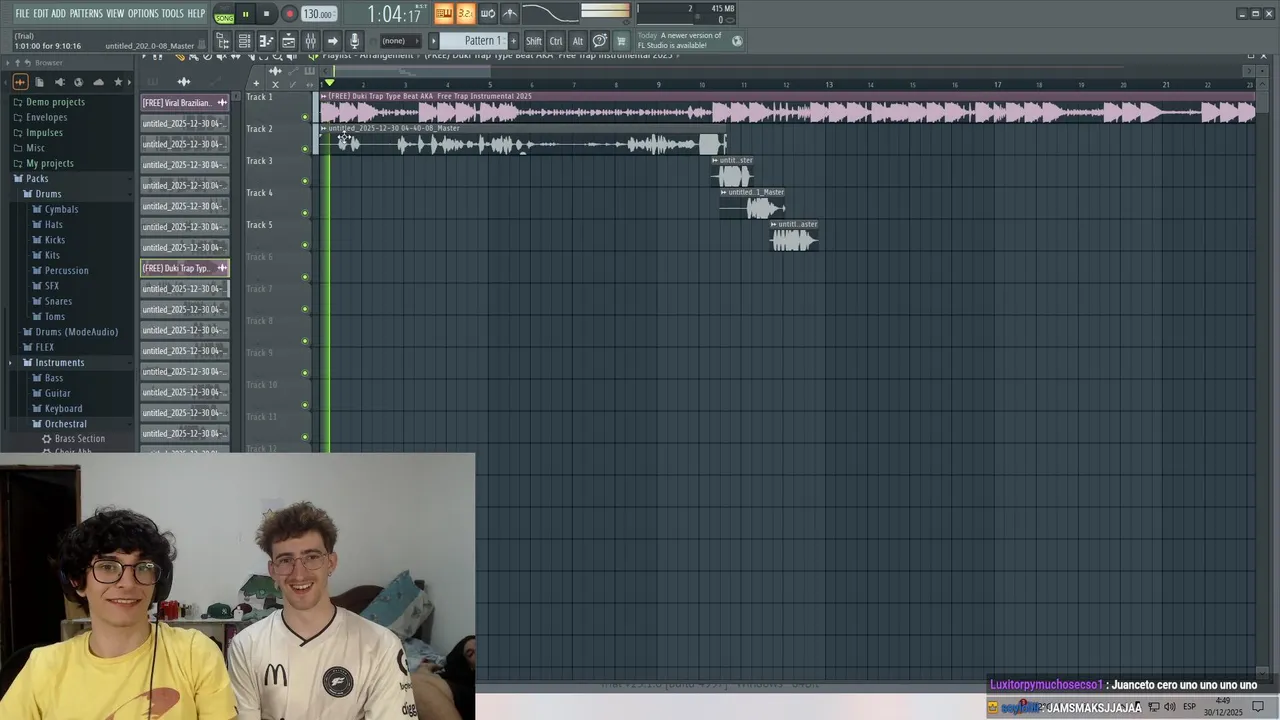Open the ADD menu
This screenshot has width=1280, height=720.
(59, 13)
